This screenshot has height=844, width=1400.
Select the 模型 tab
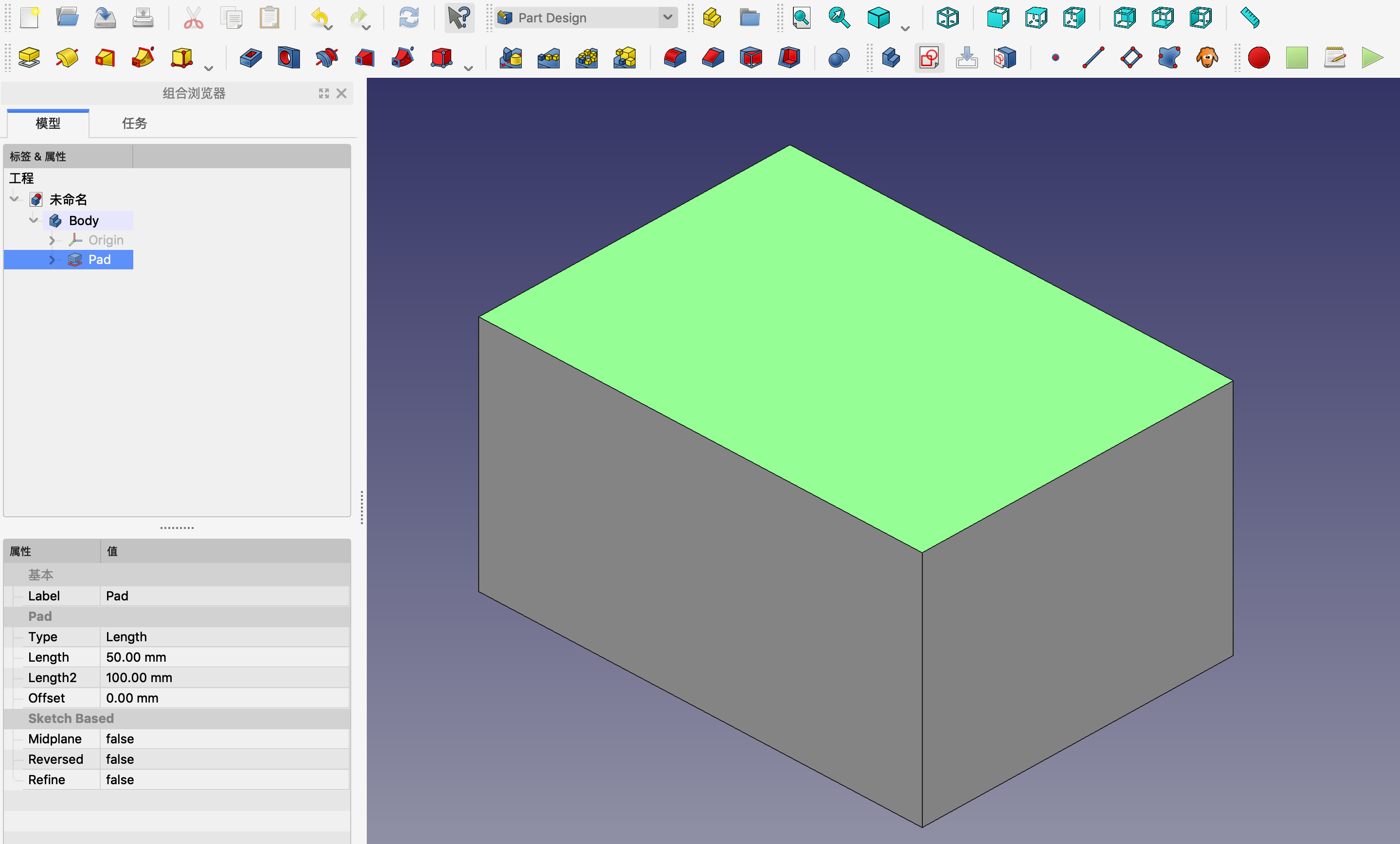48,123
